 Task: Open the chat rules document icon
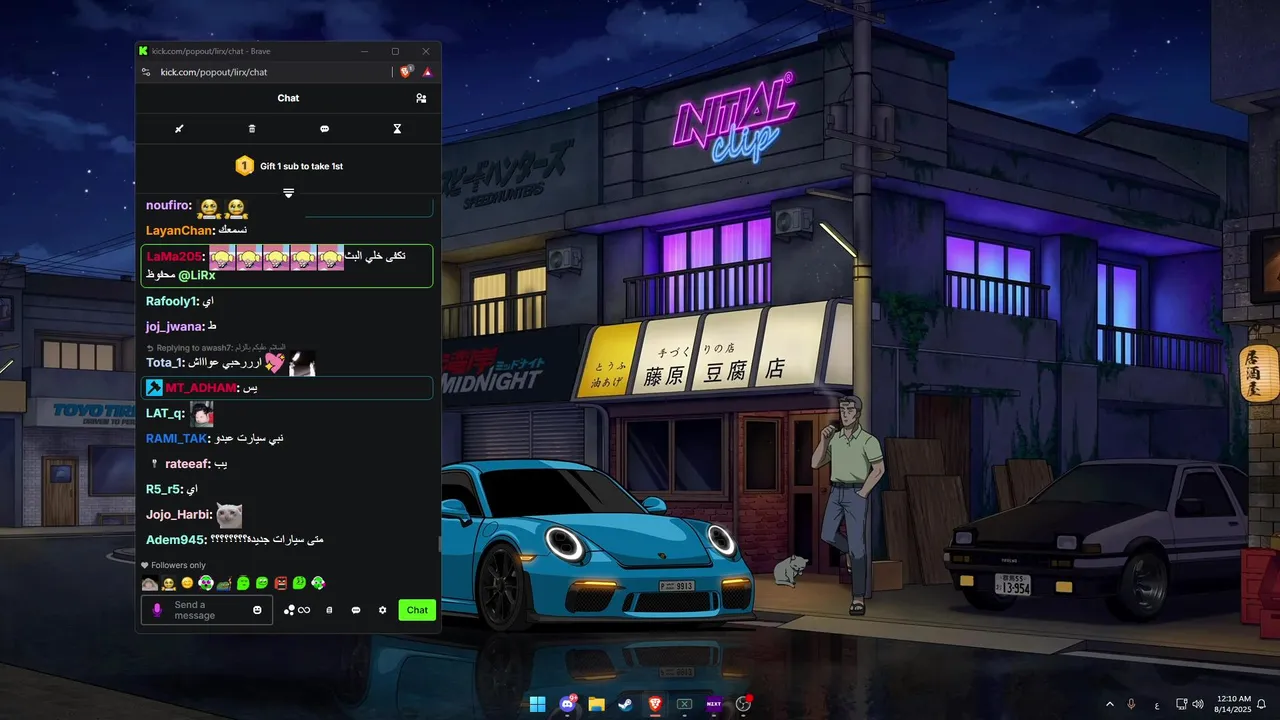329,610
